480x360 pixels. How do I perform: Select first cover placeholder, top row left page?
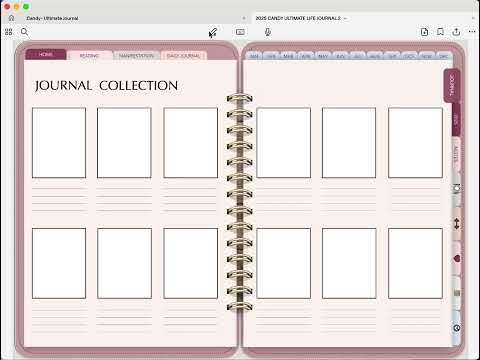[x=59, y=143]
